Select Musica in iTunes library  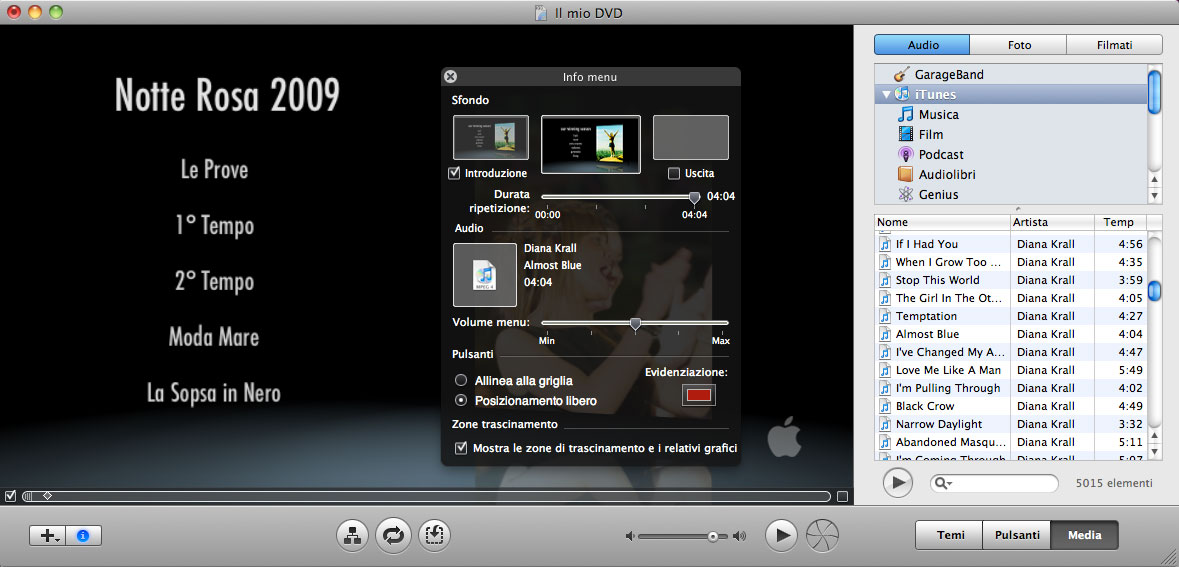click(x=938, y=114)
